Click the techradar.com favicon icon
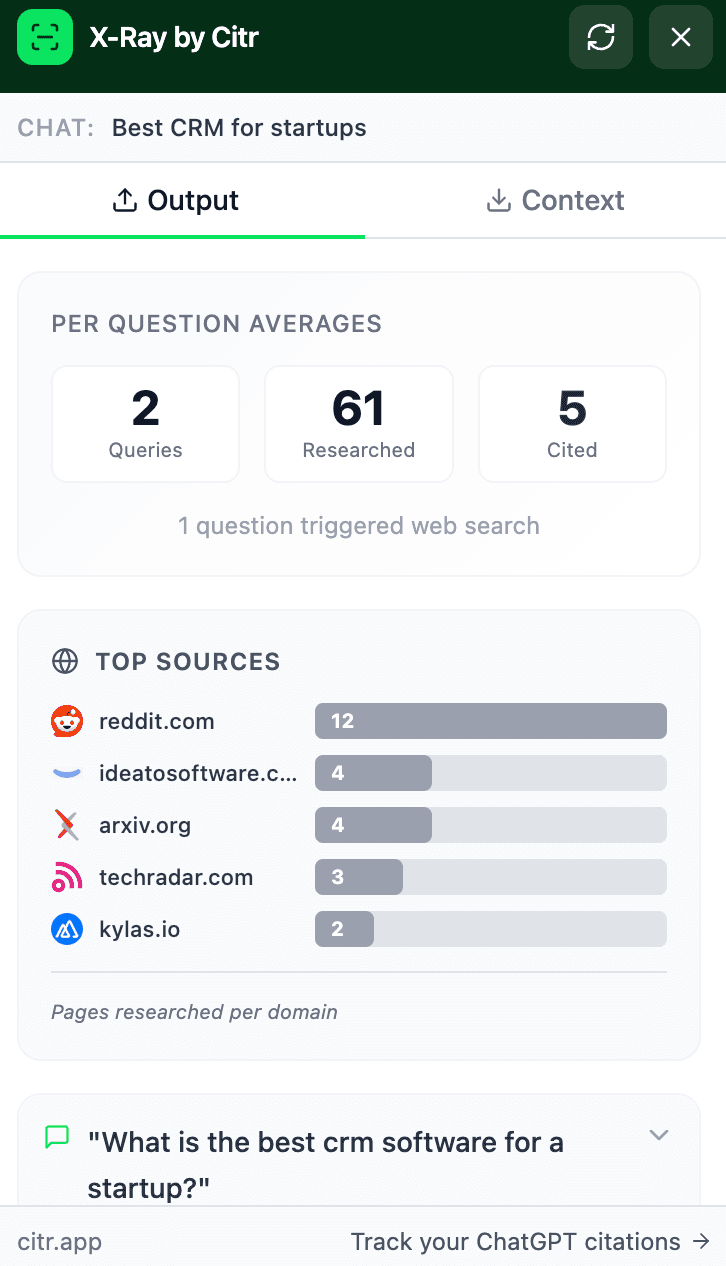This screenshot has height=1266, width=726. click(67, 877)
